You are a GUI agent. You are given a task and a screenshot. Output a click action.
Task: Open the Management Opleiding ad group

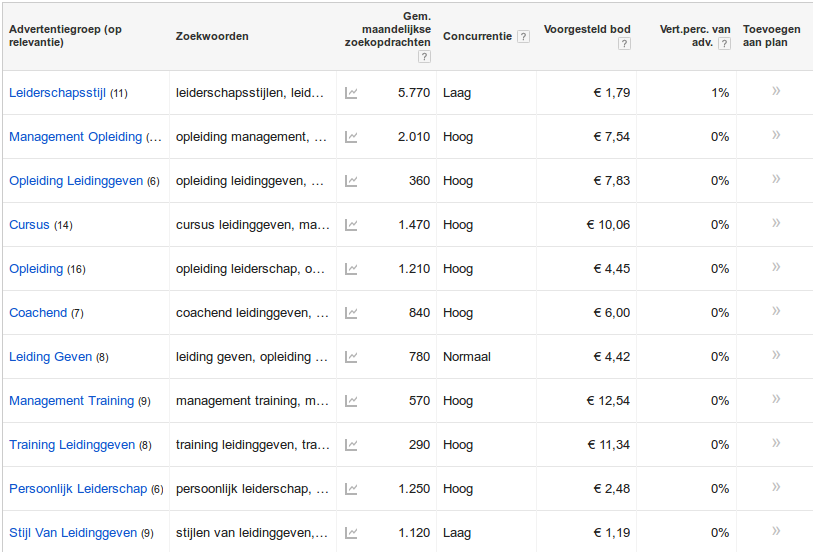click(x=75, y=137)
